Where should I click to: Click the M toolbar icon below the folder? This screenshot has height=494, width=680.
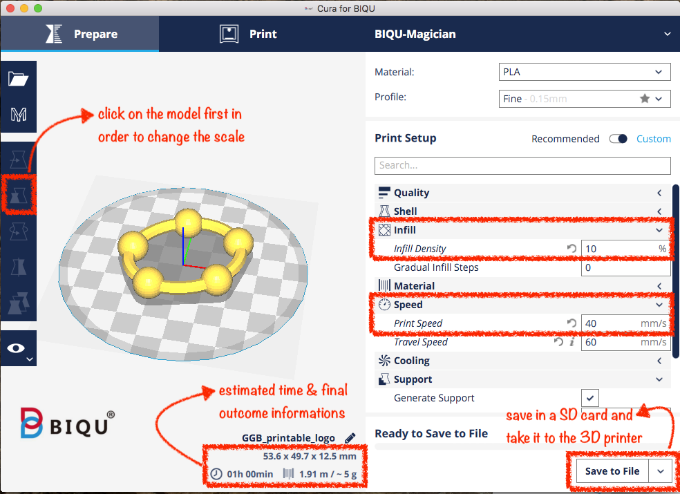(18, 115)
